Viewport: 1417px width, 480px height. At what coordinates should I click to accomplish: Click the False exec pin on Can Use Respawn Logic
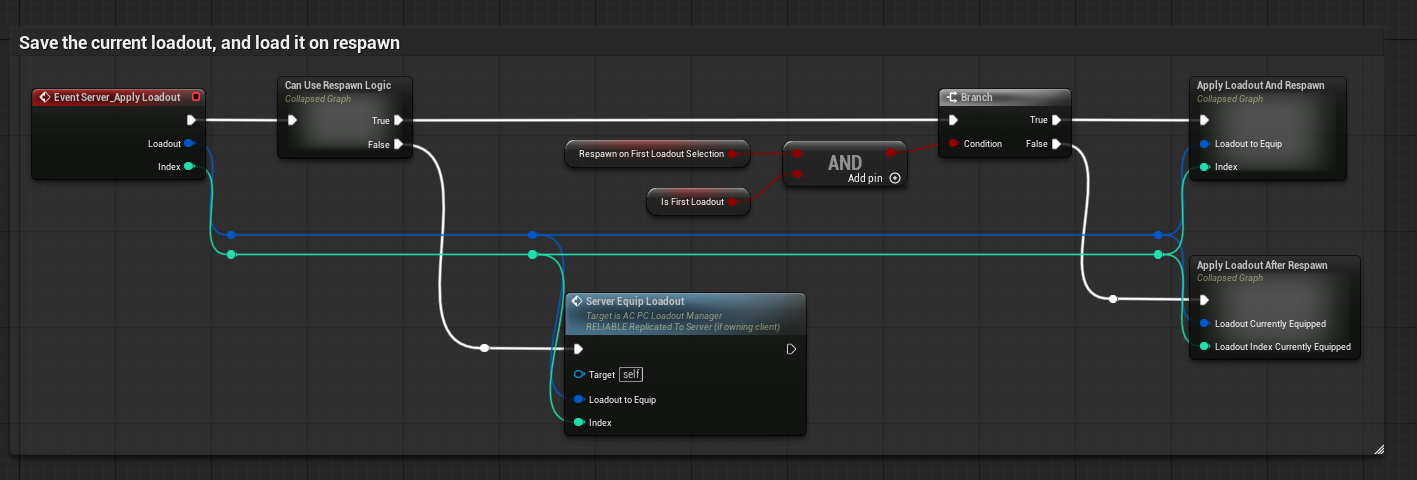pyautogui.click(x=398, y=144)
